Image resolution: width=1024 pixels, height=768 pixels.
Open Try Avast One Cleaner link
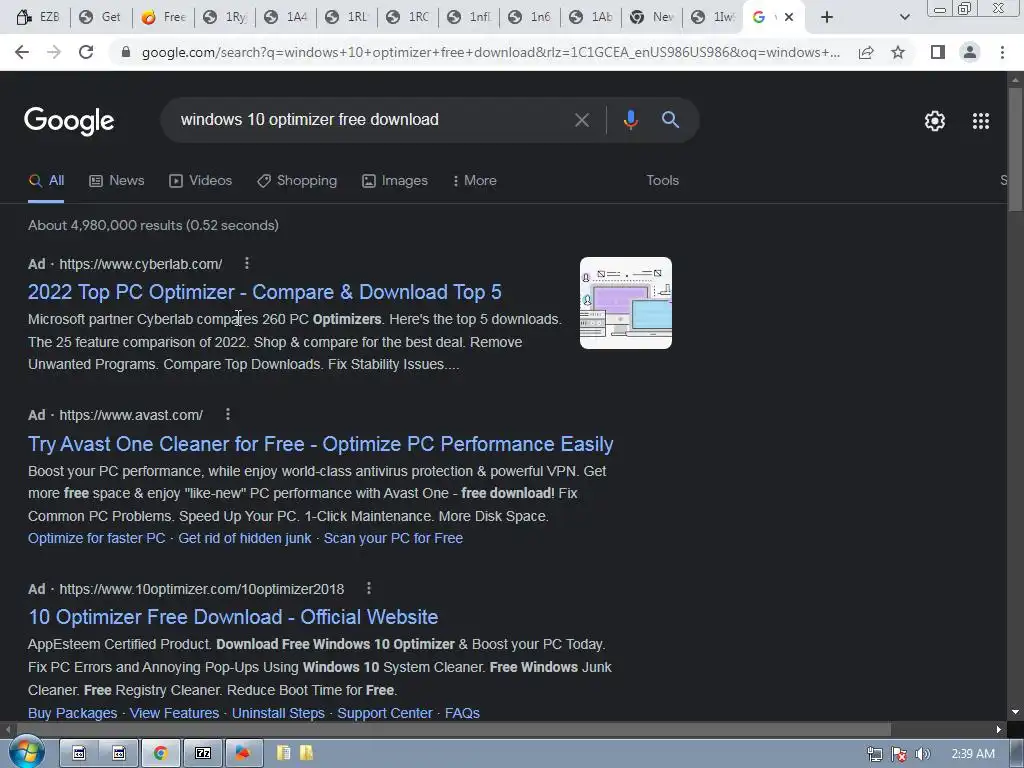click(321, 443)
